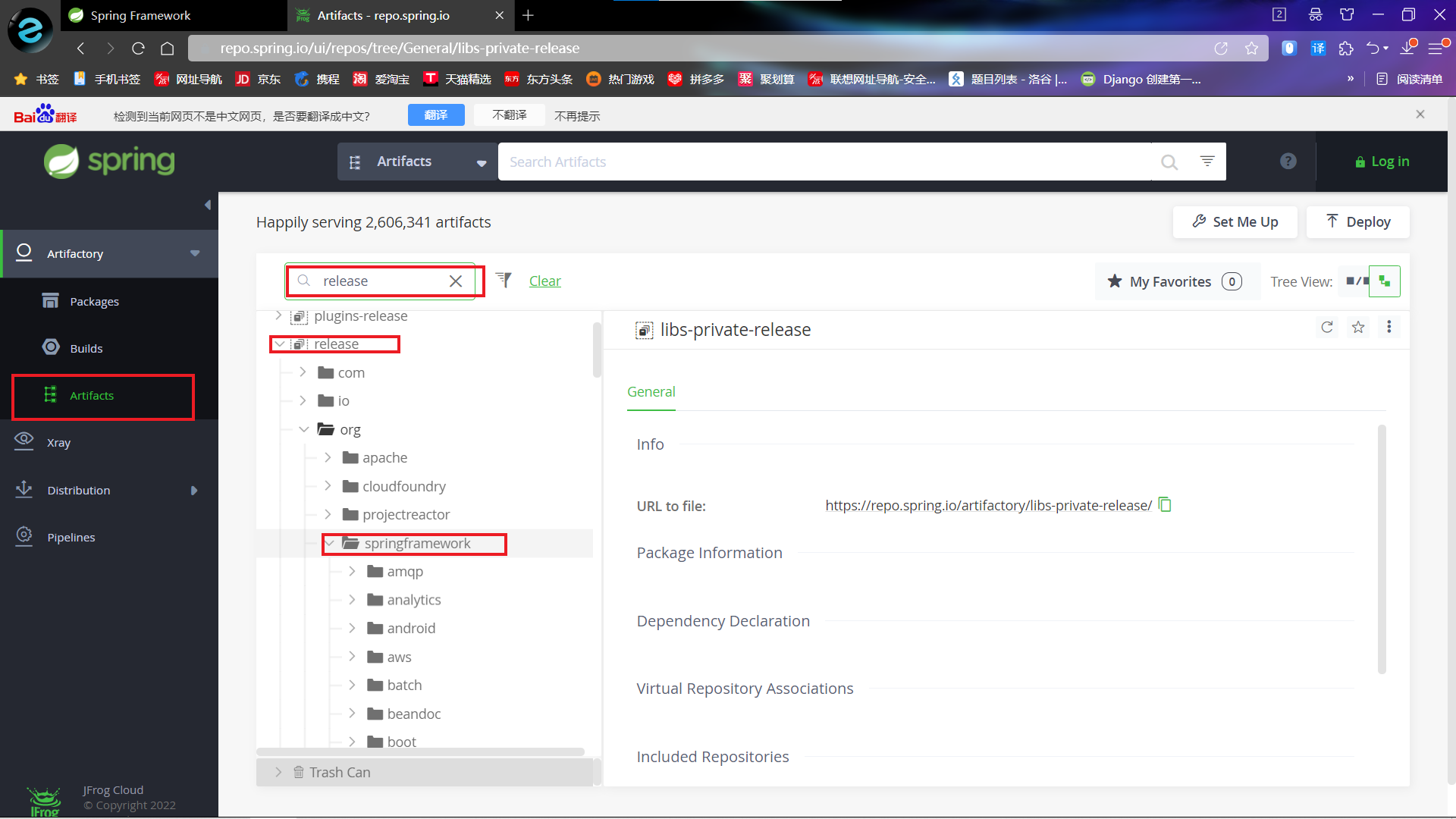Click the Baidu translate button
The width and height of the screenshot is (1456, 819).
tap(436, 115)
